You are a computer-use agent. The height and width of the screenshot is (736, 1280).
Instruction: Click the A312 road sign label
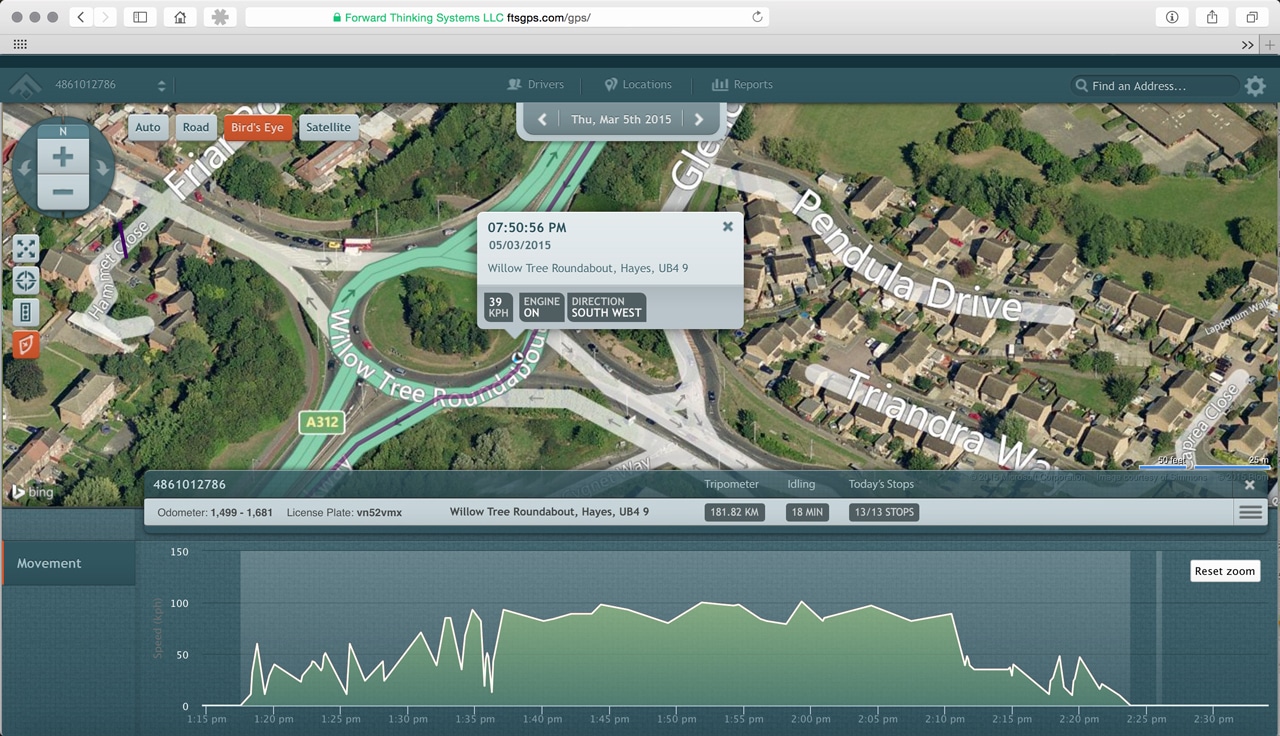coord(322,422)
